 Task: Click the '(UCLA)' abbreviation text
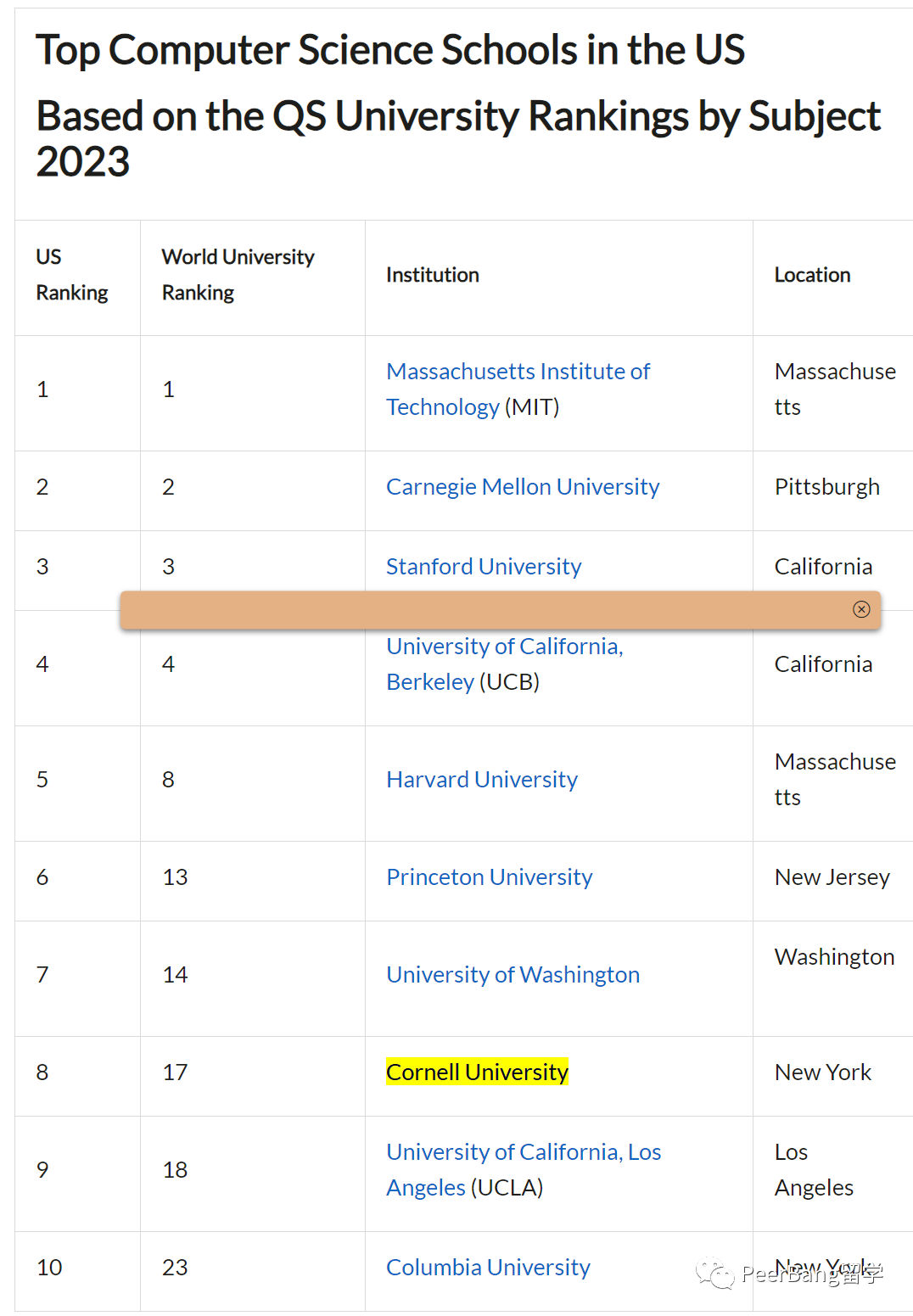507,1188
